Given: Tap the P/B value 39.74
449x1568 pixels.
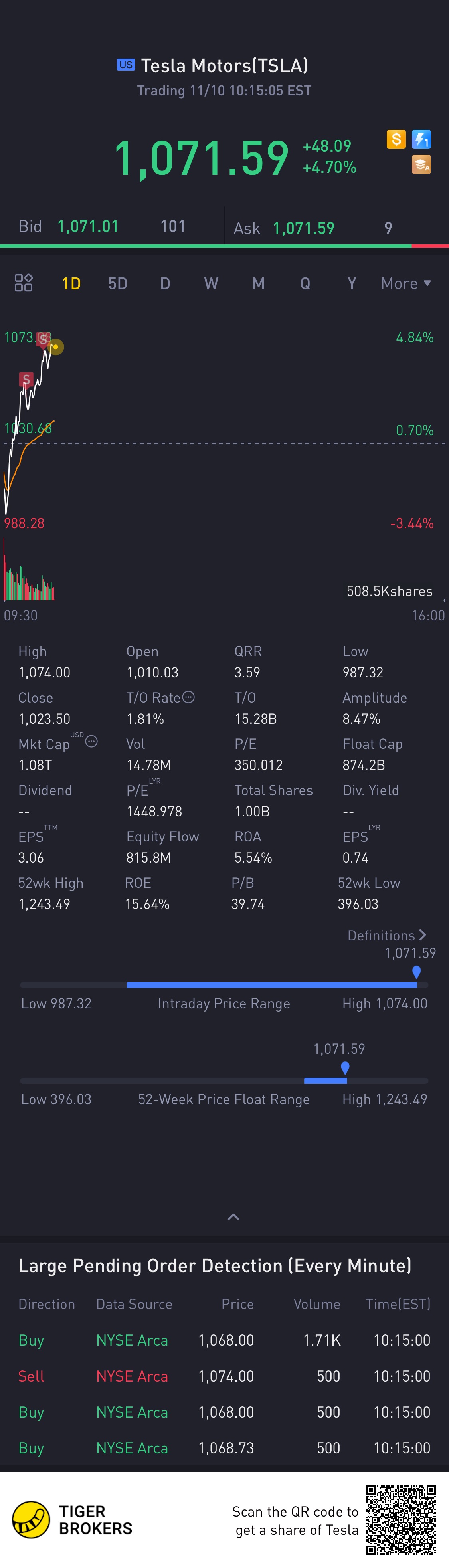Looking at the screenshot, I should coord(247,904).
